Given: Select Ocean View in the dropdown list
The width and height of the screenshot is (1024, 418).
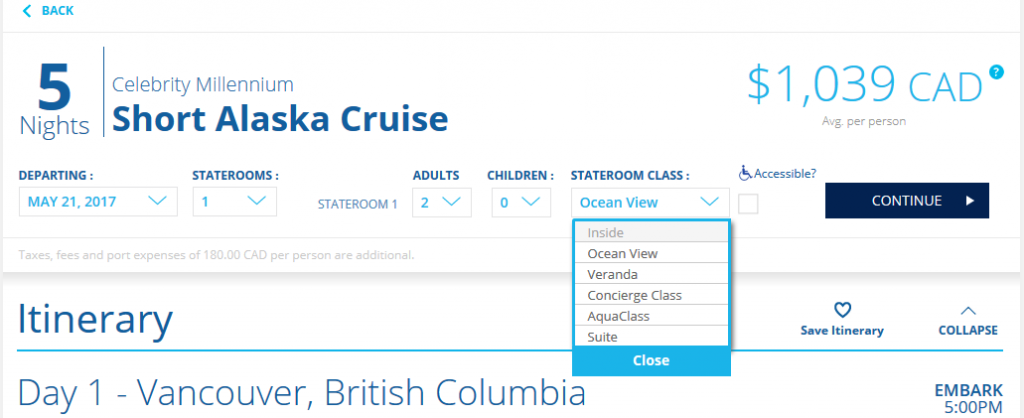Looking at the screenshot, I should (x=651, y=253).
